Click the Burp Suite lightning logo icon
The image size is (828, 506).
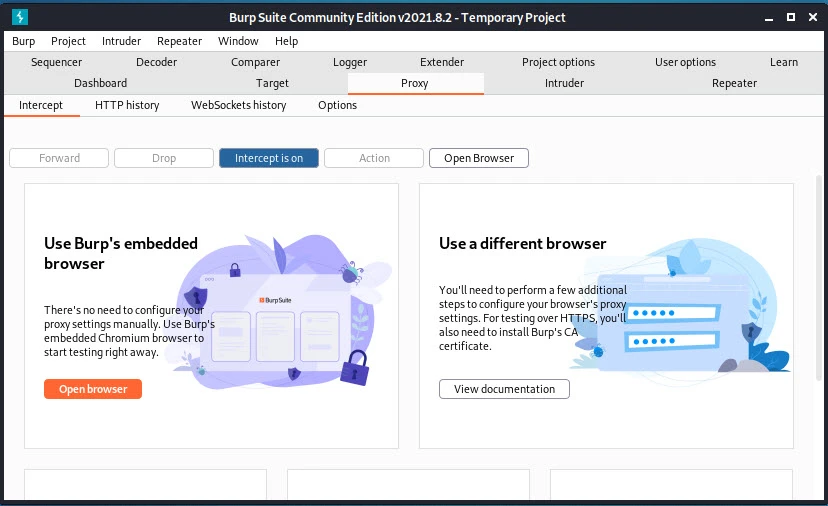20,17
